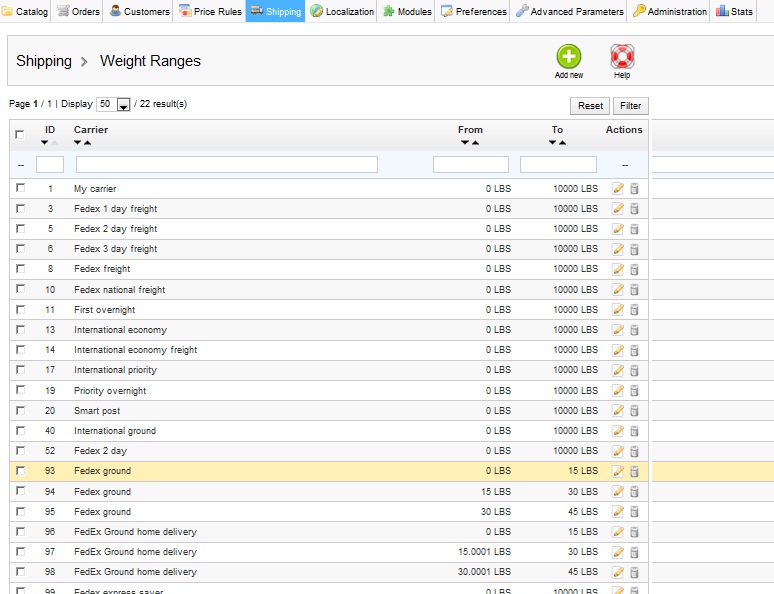The width and height of the screenshot is (774, 594).
Task: Click the Reset button
Action: point(590,106)
